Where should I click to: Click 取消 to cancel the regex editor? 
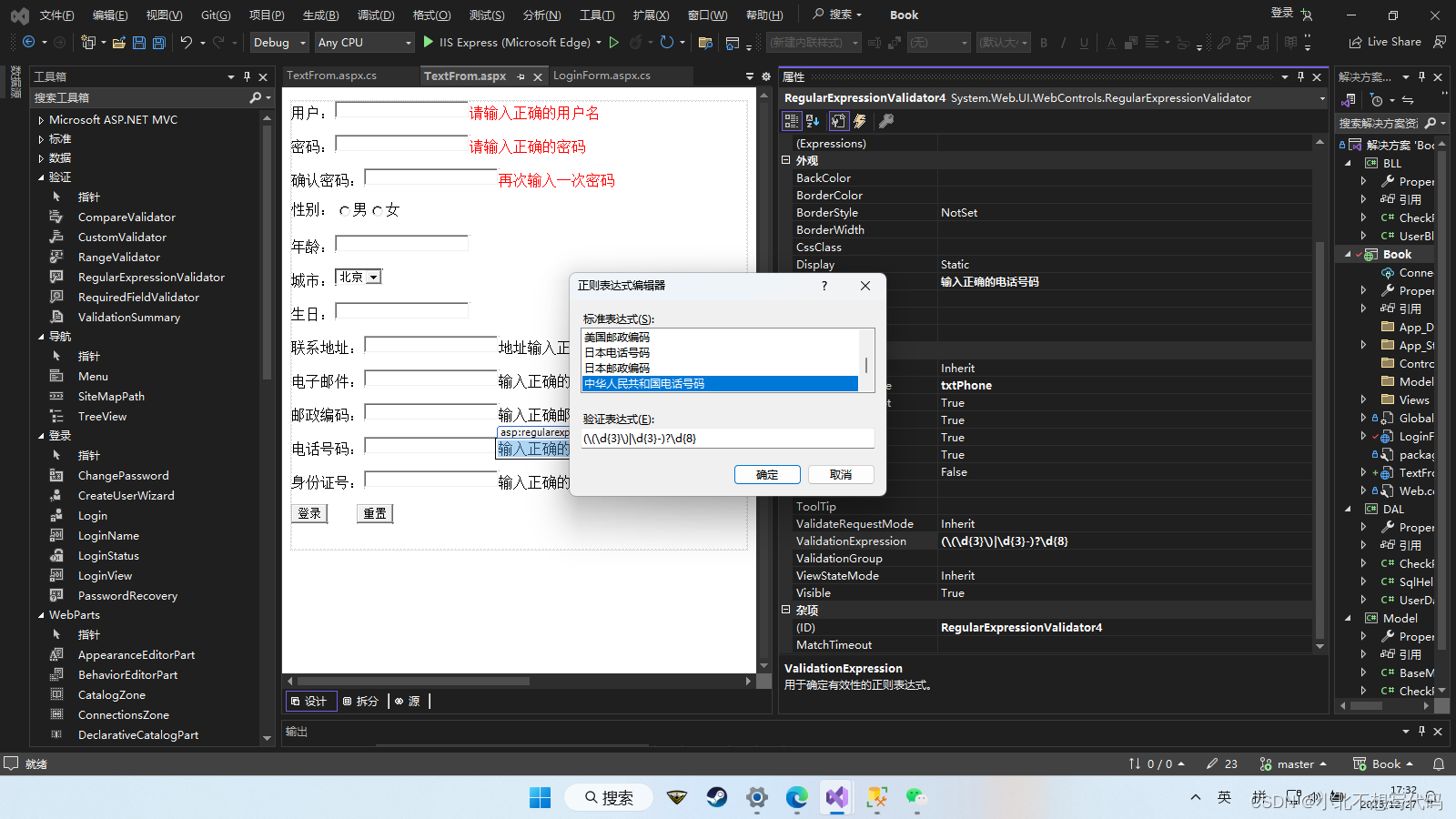840,474
